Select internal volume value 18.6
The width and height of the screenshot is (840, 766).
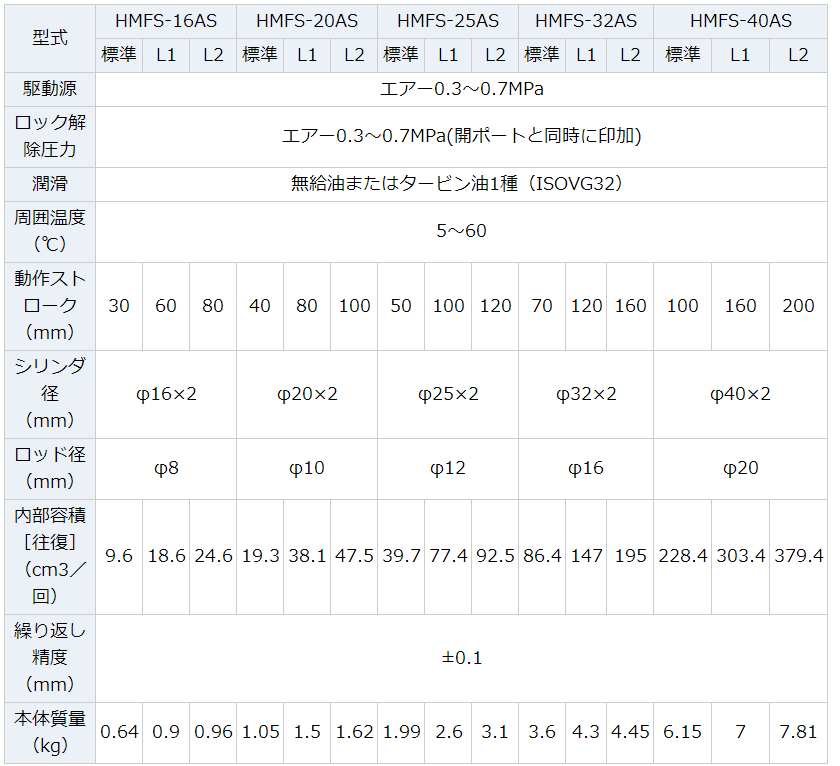[x=166, y=557]
